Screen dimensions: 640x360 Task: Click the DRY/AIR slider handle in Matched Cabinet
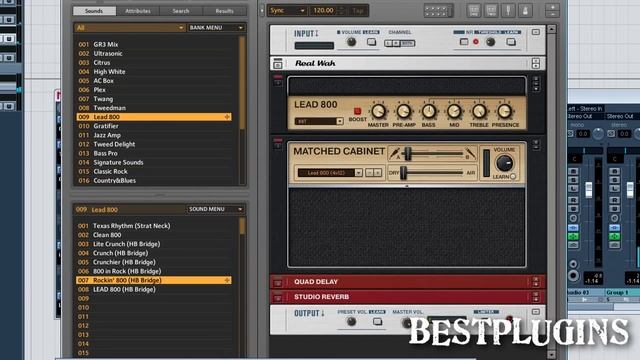[x=403, y=173]
